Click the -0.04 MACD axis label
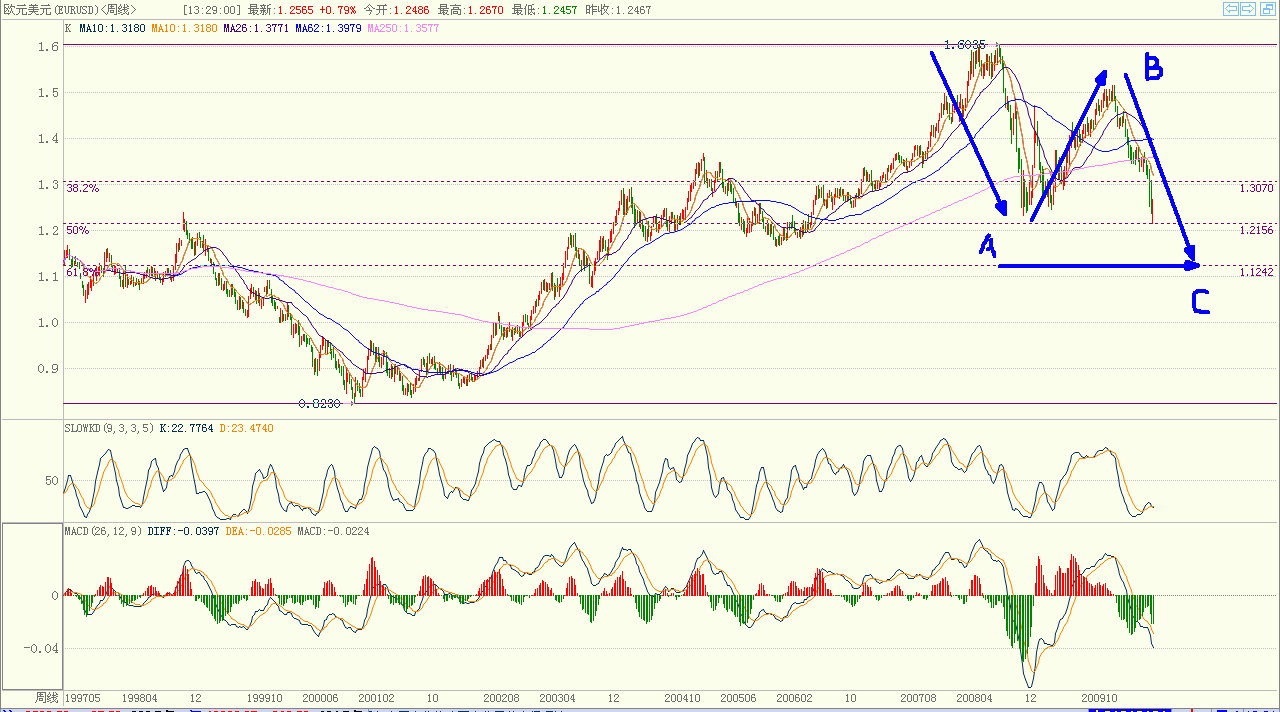The width and height of the screenshot is (1280, 712). click(39, 648)
